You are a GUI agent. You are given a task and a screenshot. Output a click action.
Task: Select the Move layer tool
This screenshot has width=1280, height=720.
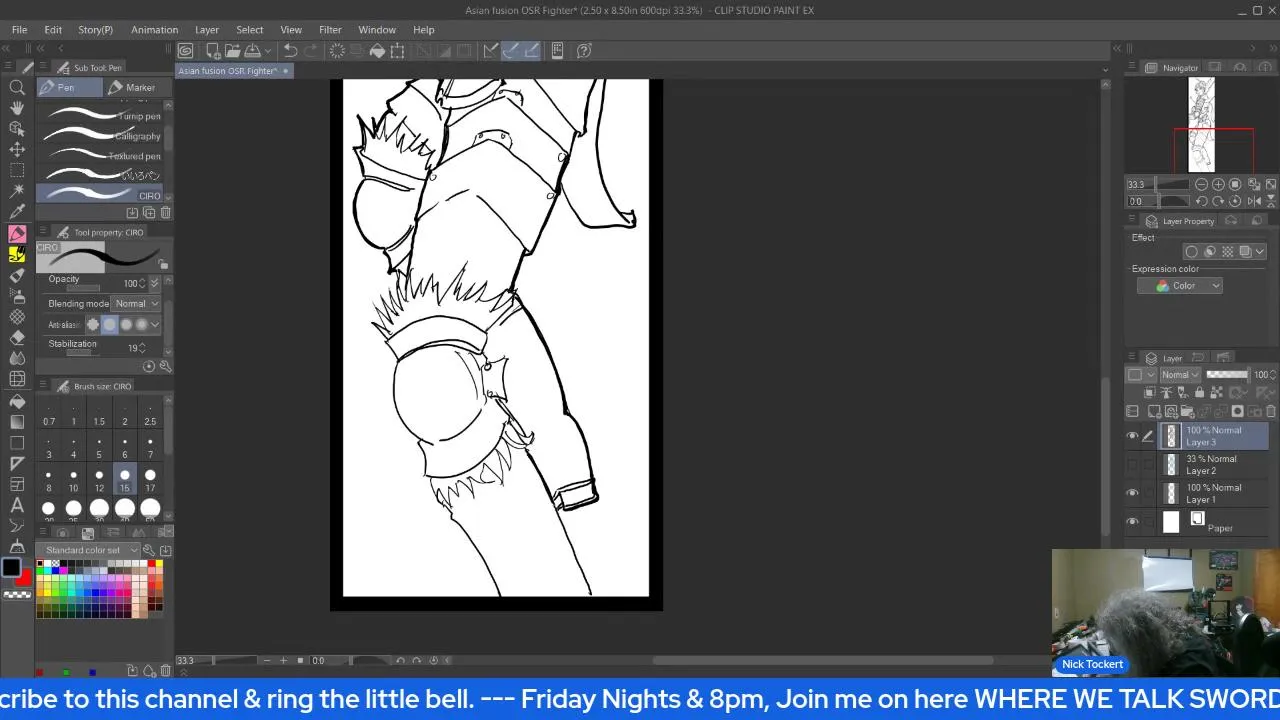click(17, 149)
